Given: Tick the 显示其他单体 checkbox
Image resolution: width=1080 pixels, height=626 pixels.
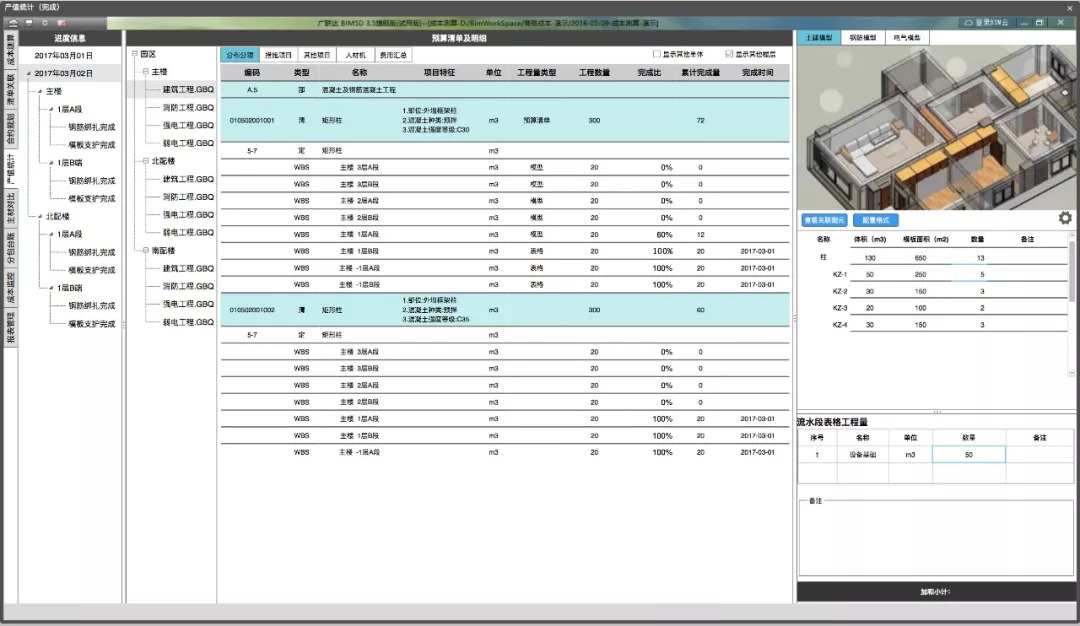Looking at the screenshot, I should [656, 54].
